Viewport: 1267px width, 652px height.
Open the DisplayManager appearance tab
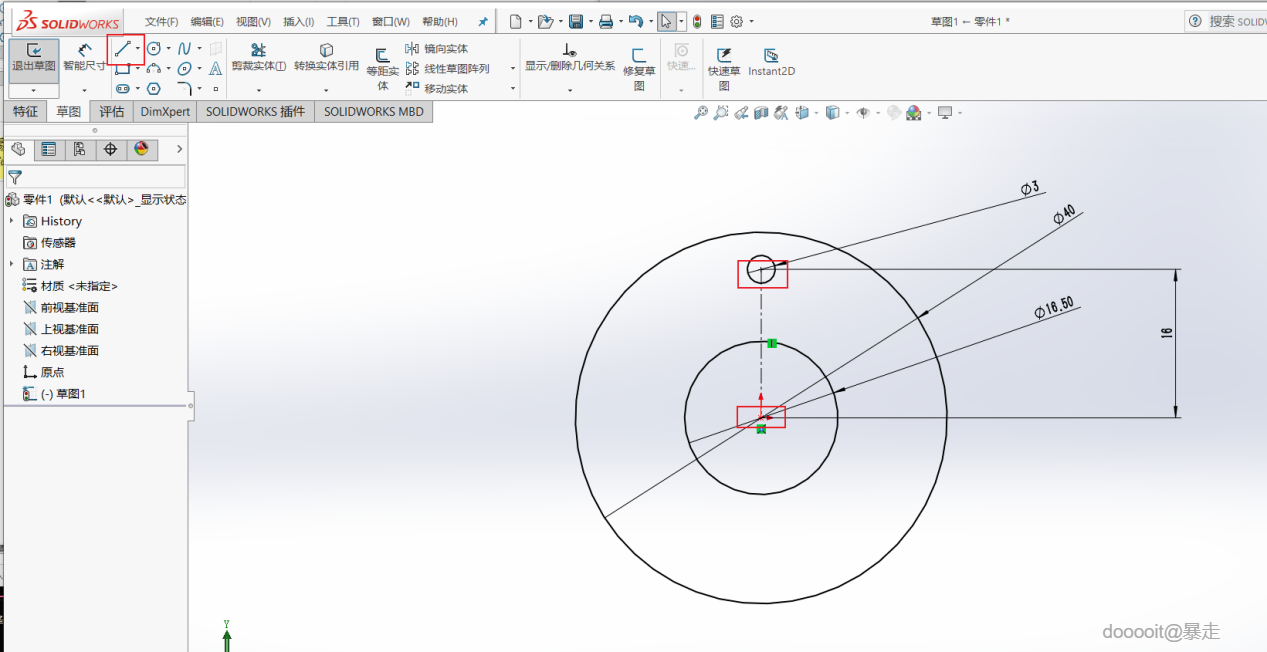pos(141,149)
